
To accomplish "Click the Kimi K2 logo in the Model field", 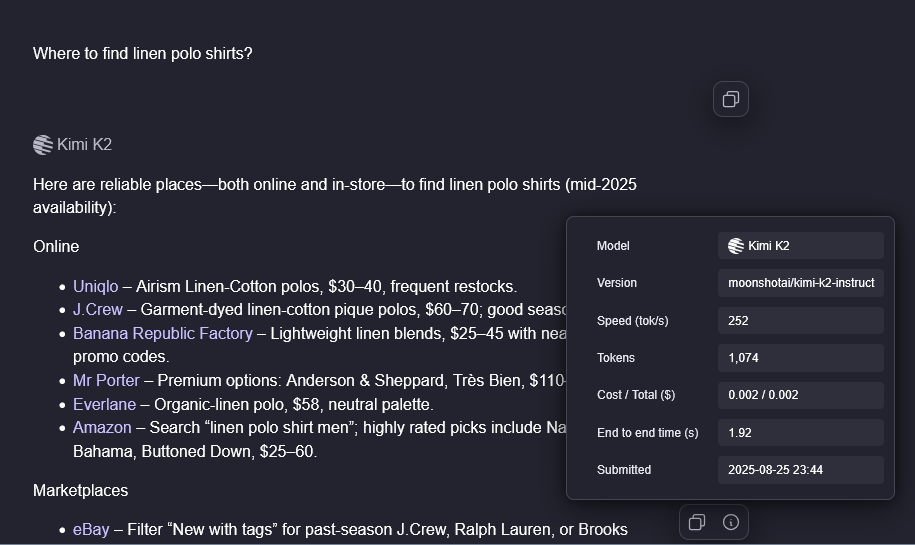I will click(x=736, y=246).
